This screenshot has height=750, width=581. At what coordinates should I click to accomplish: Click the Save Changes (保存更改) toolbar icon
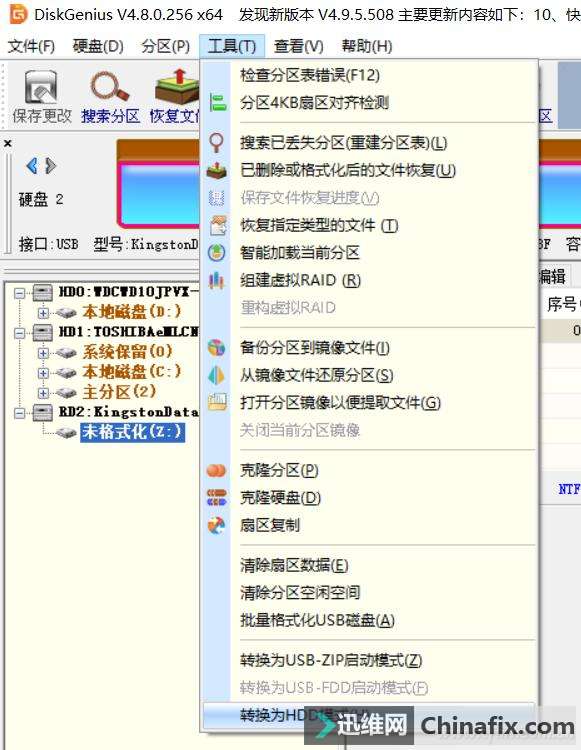pos(41,87)
